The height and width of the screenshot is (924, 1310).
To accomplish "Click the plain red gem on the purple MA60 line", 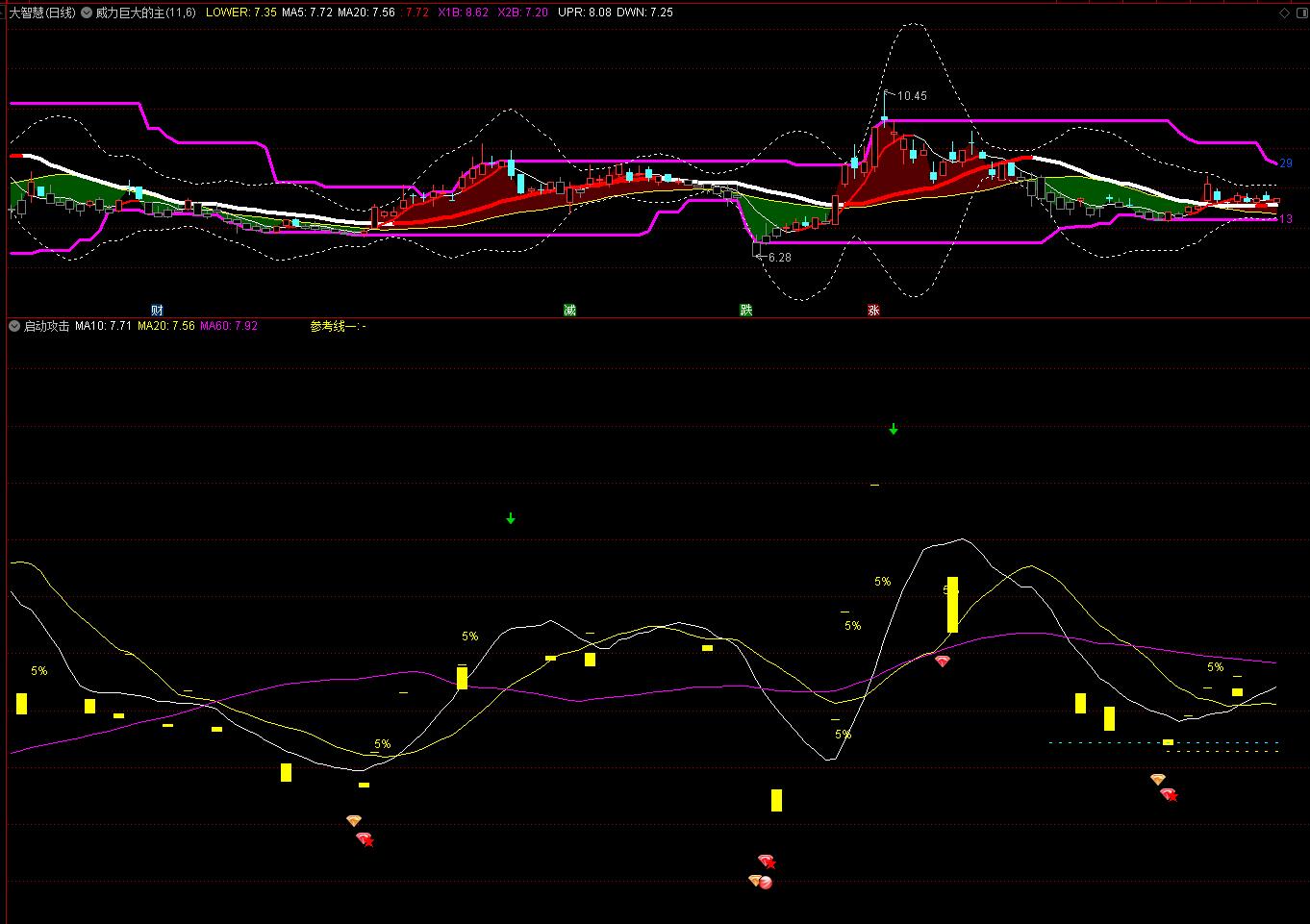I will [942, 661].
